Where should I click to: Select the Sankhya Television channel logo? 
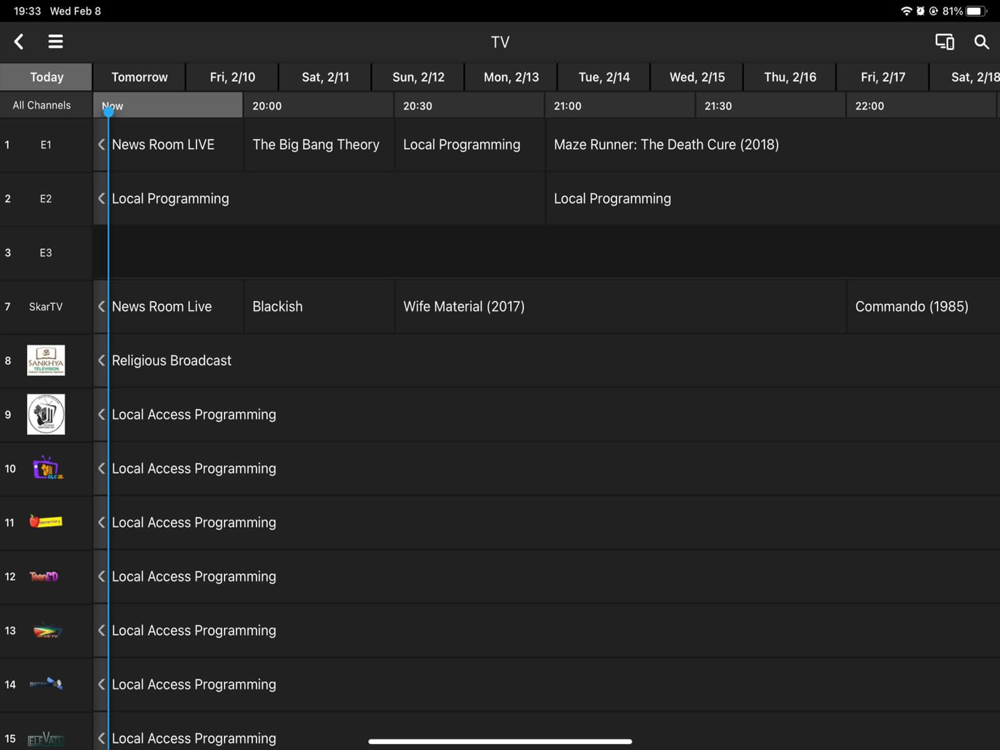(46, 360)
